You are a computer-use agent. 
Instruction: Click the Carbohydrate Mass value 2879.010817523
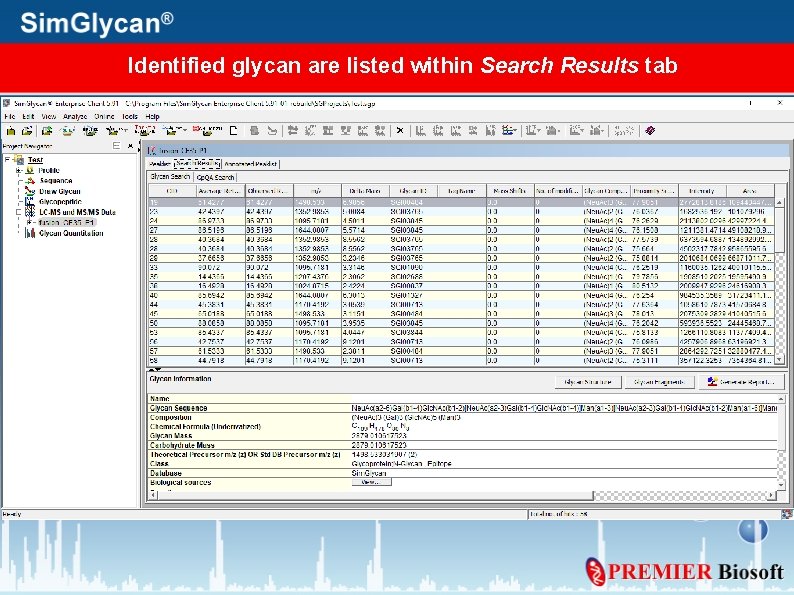(x=379, y=445)
